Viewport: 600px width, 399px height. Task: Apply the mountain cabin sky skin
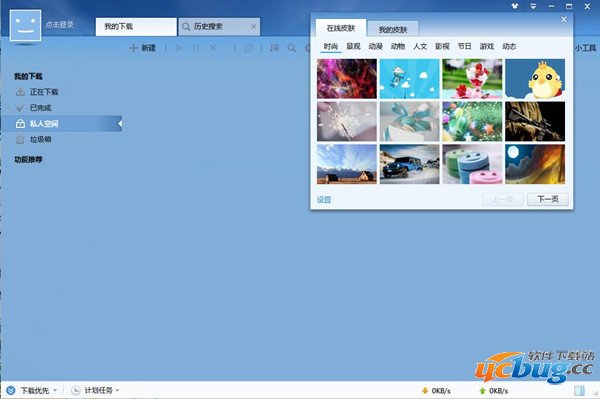[x=347, y=164]
